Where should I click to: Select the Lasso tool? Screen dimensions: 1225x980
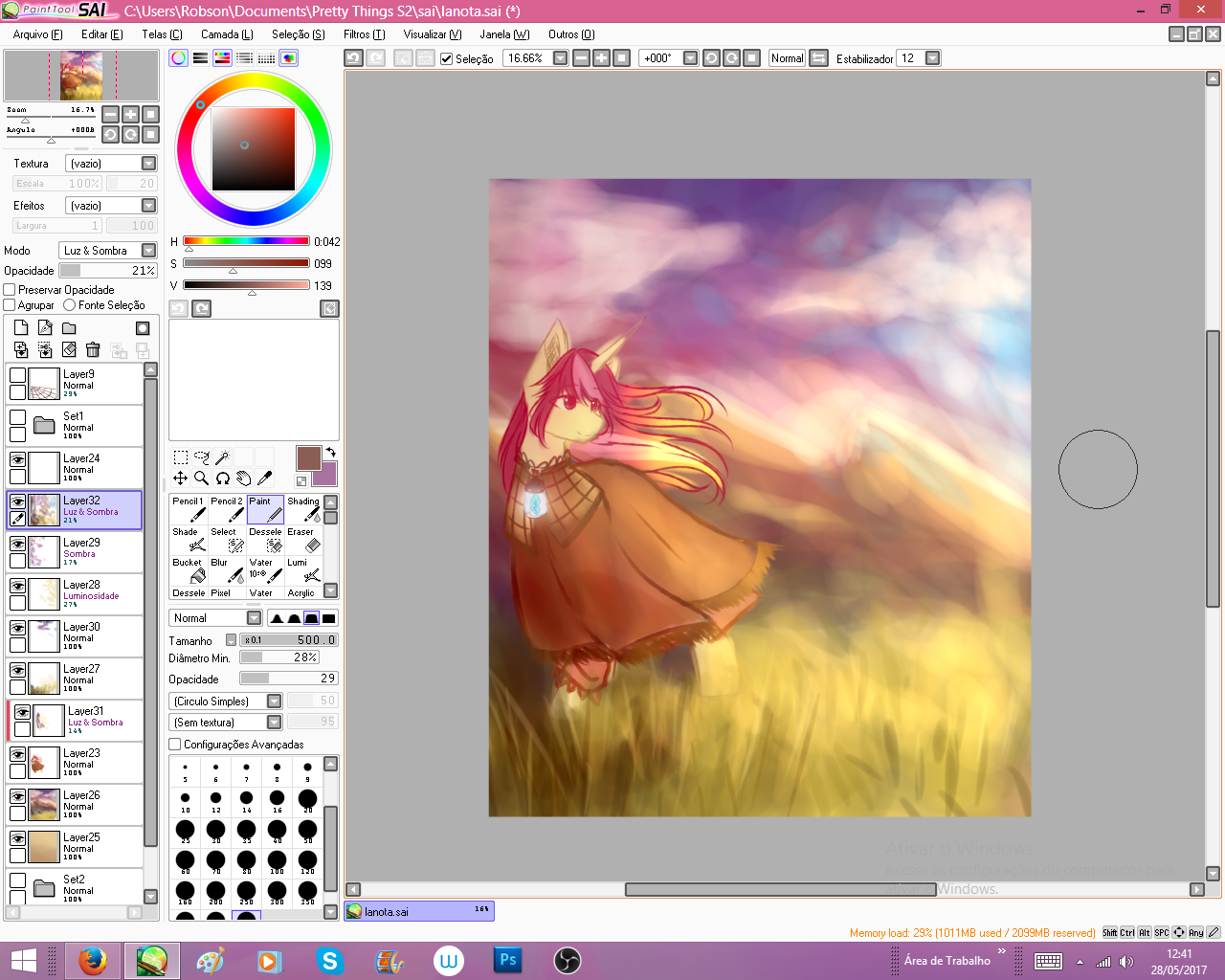[x=201, y=457]
